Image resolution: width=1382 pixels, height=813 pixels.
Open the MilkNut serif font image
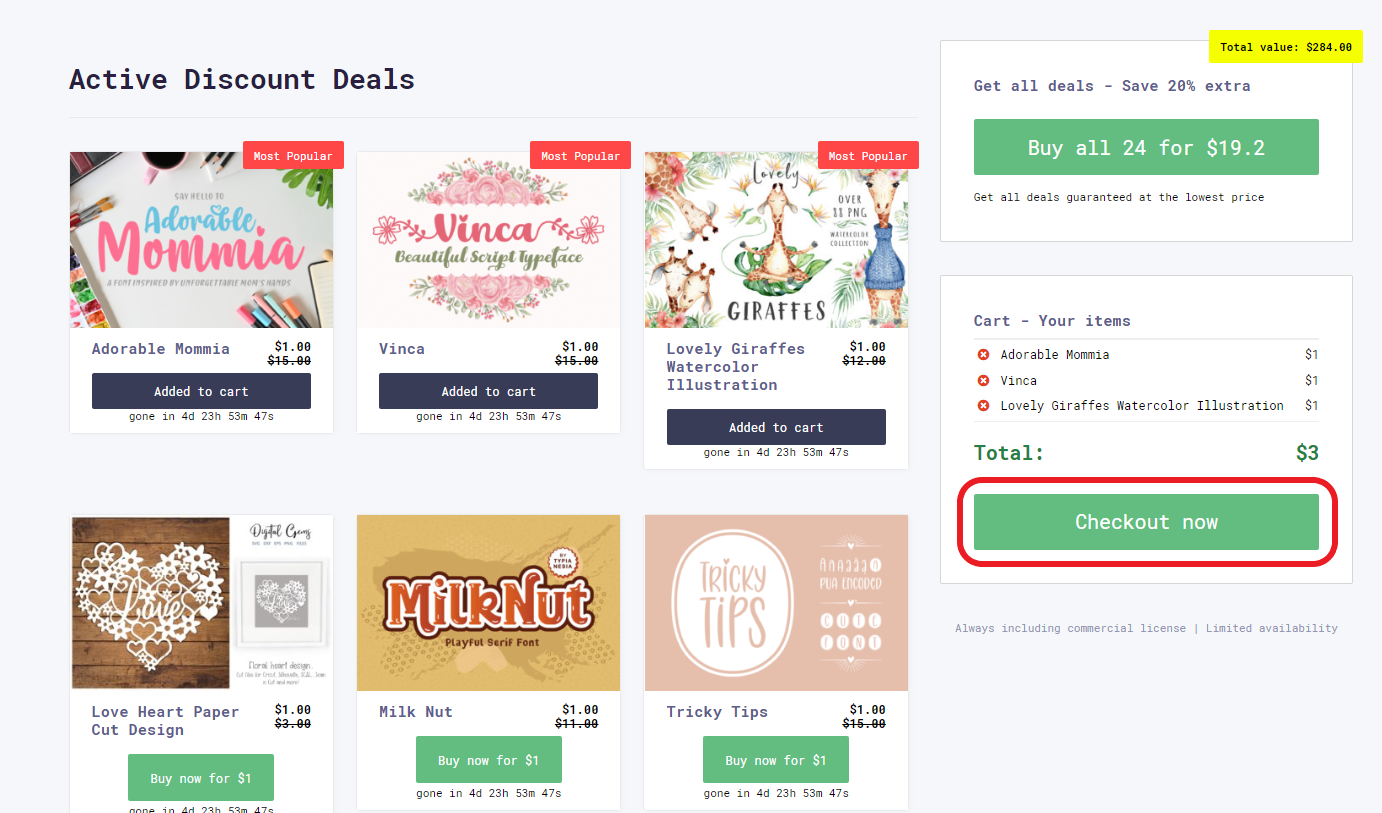pyautogui.click(x=488, y=603)
